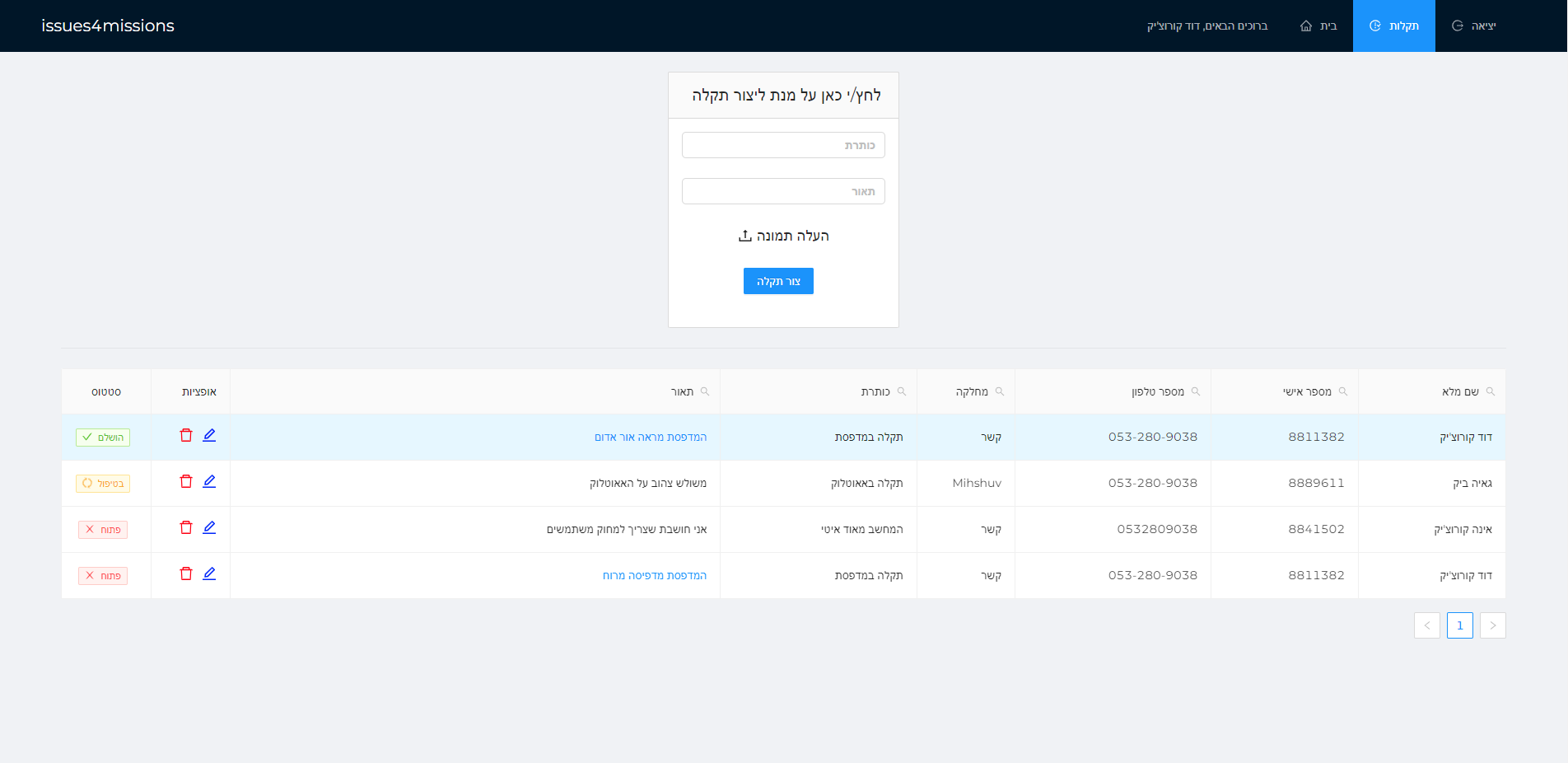This screenshot has width=1568, height=763.
Task: Go to the בית home page
Action: click(x=1318, y=26)
